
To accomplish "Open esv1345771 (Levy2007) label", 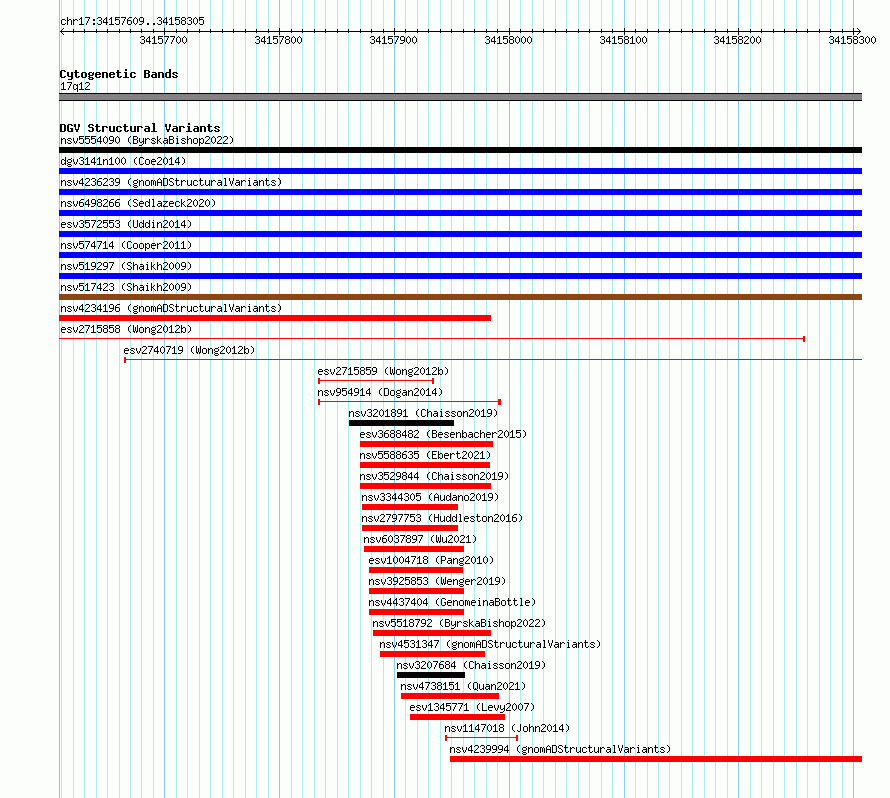I will (x=472, y=707).
